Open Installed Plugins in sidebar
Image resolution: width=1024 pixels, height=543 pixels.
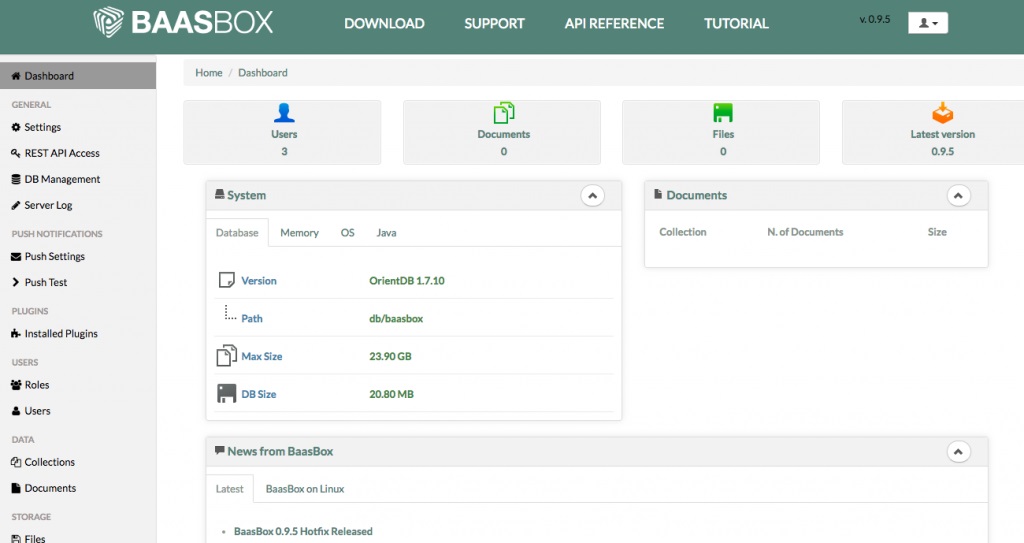(x=61, y=334)
